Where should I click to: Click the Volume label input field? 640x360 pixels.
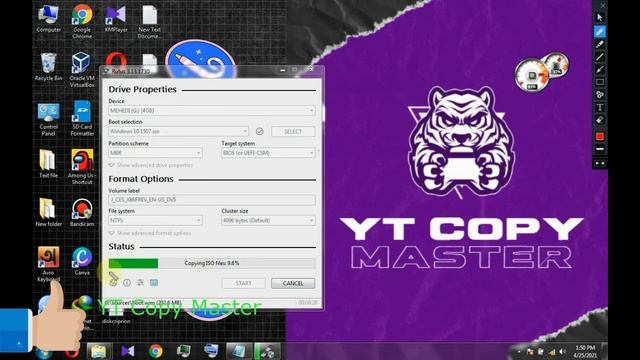point(212,200)
